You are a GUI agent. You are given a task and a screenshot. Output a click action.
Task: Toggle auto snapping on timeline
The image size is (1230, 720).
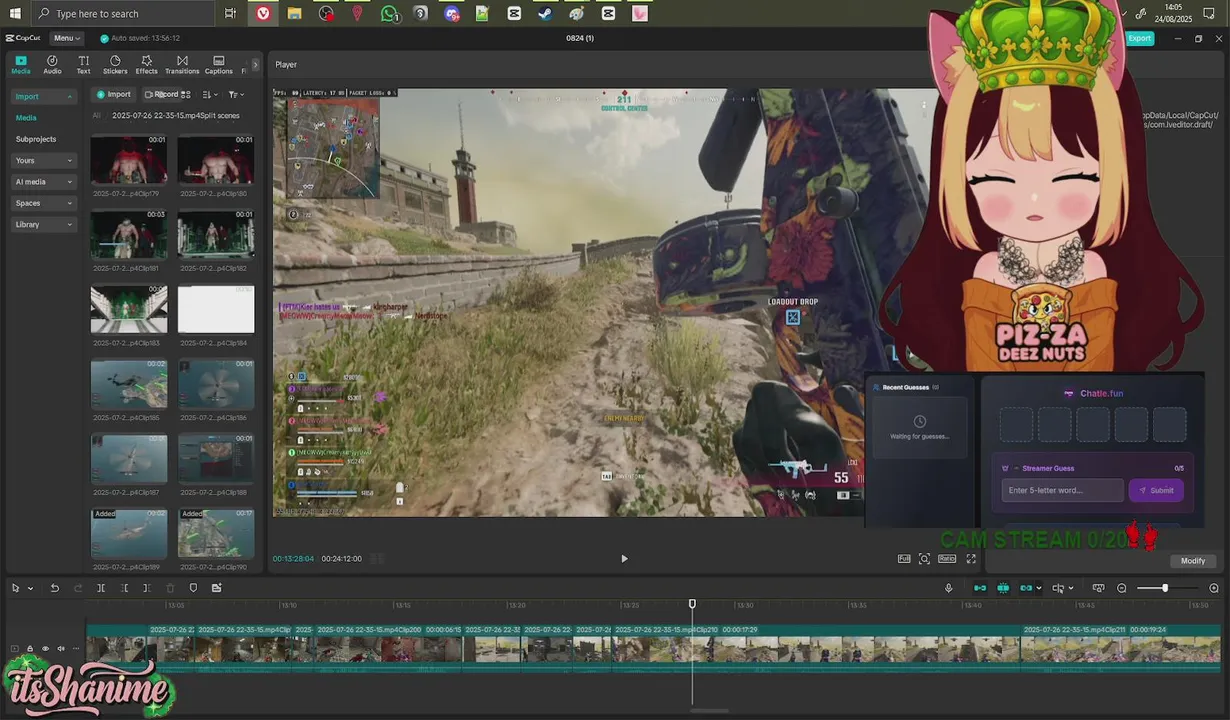pos(1003,588)
